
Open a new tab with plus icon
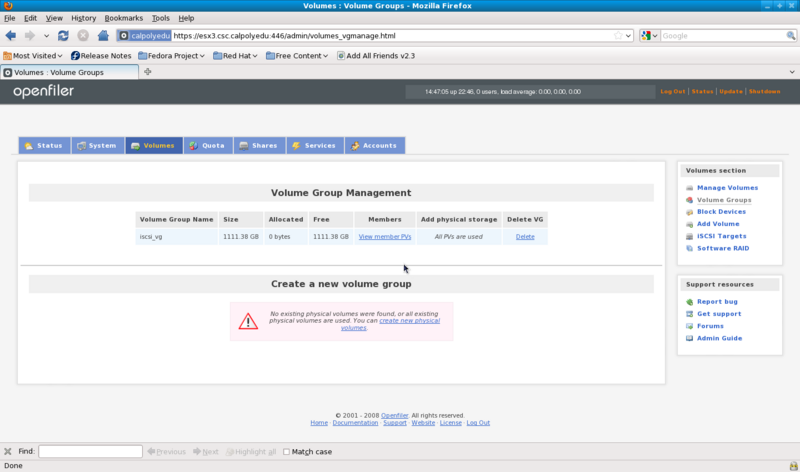[x=147, y=72]
